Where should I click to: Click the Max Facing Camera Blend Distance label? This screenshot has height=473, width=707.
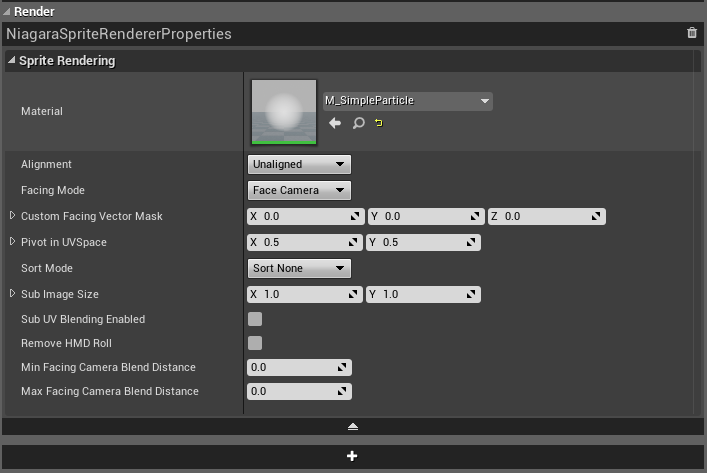coord(110,391)
